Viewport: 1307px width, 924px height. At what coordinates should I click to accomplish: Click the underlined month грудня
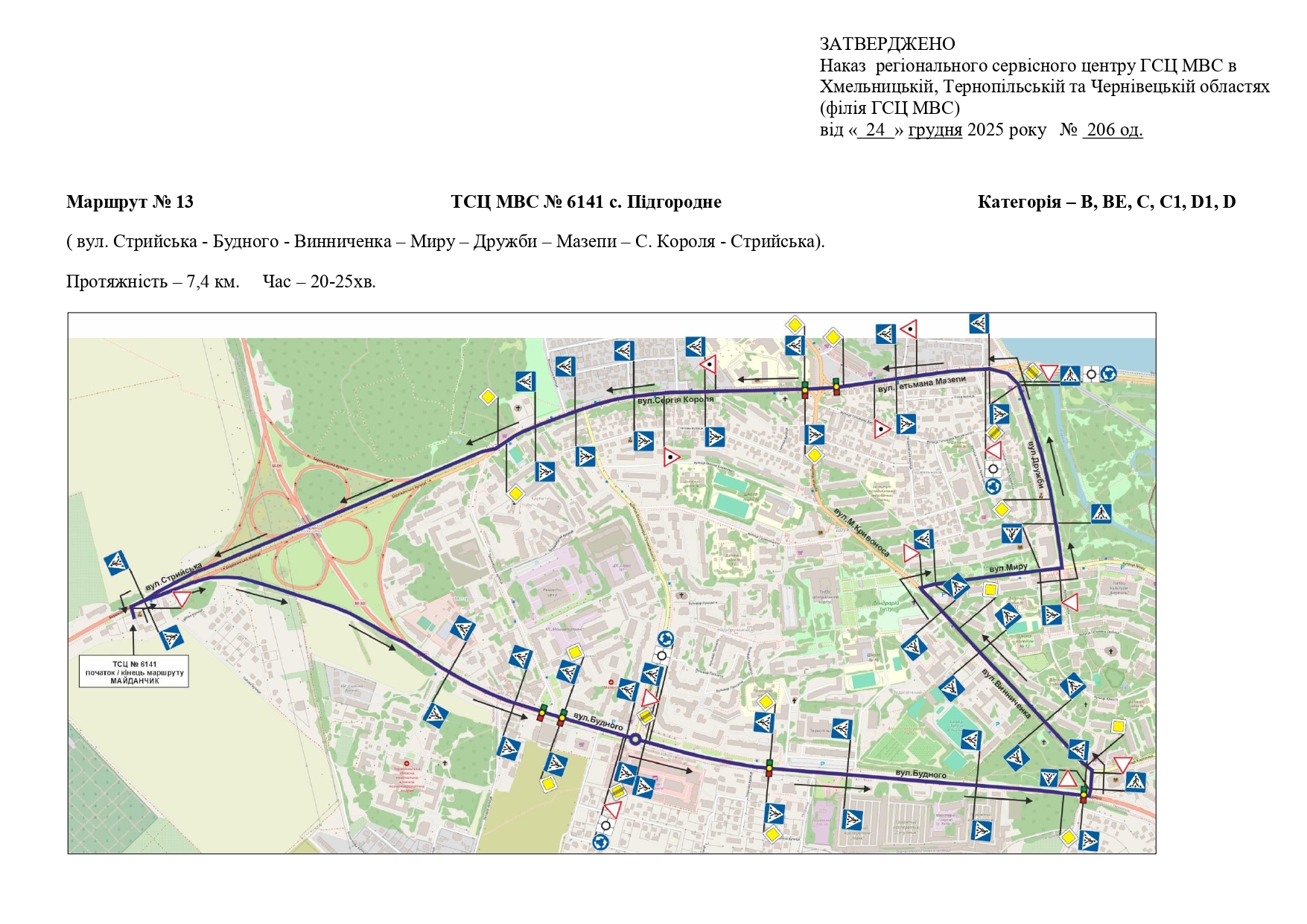click(935, 130)
